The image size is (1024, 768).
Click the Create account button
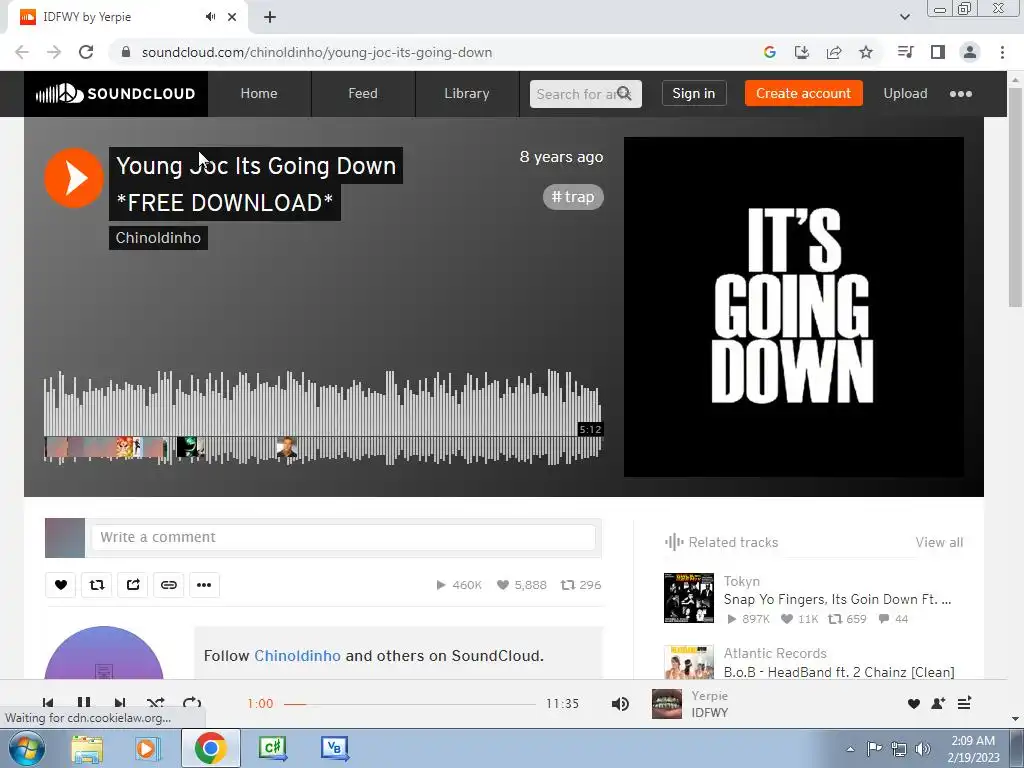803,93
